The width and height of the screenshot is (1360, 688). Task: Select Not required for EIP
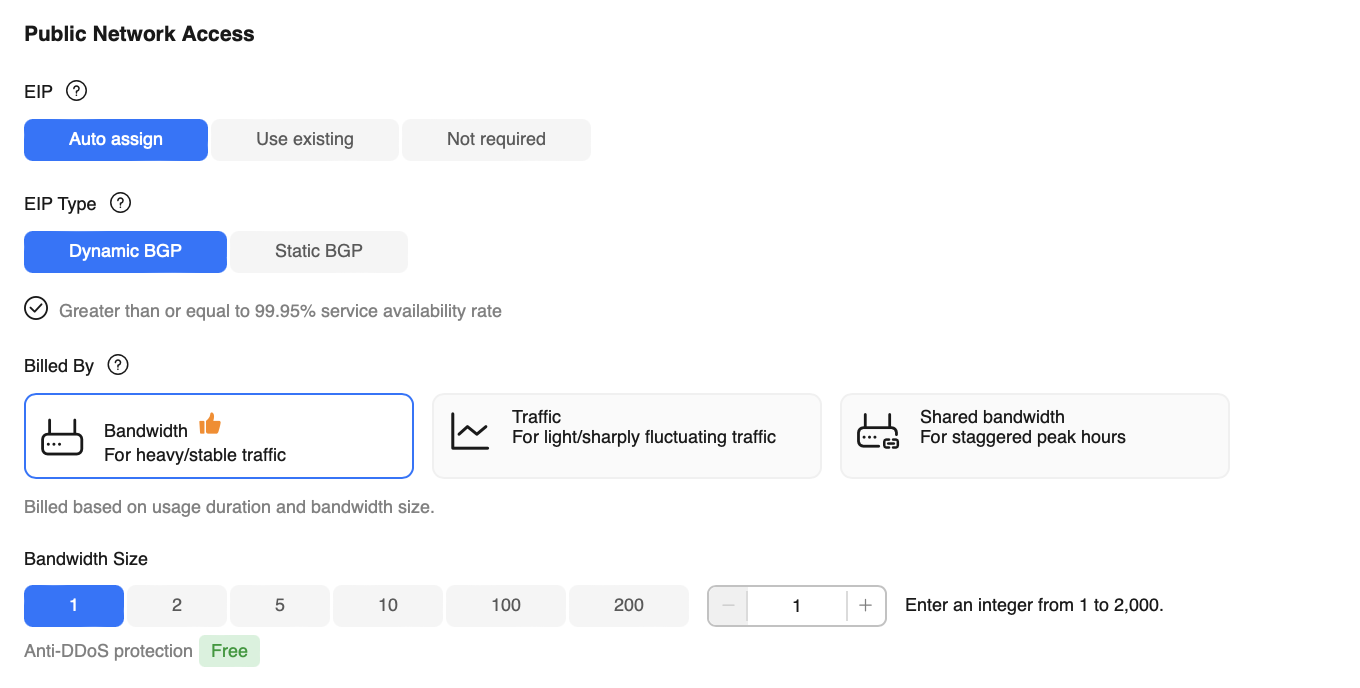(496, 140)
